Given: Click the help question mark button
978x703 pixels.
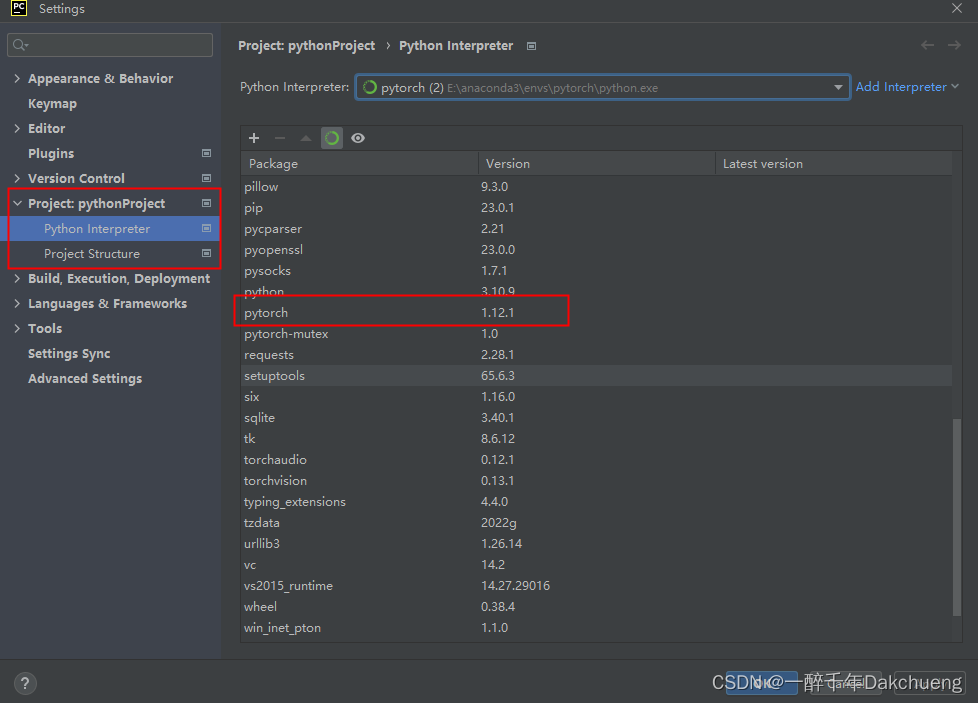Looking at the screenshot, I should coord(25,683).
